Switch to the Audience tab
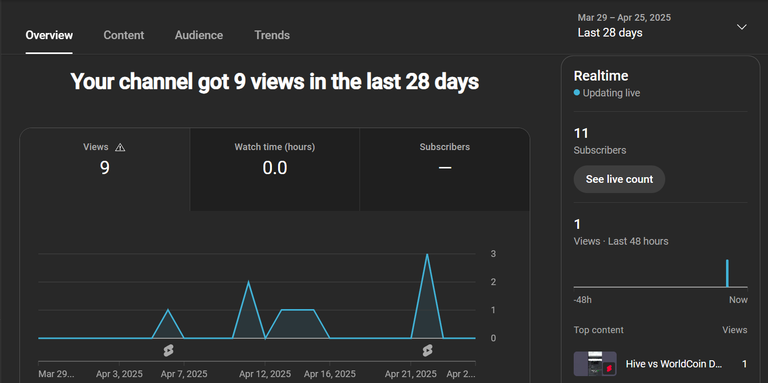This screenshot has width=768, height=383. pyautogui.click(x=198, y=35)
